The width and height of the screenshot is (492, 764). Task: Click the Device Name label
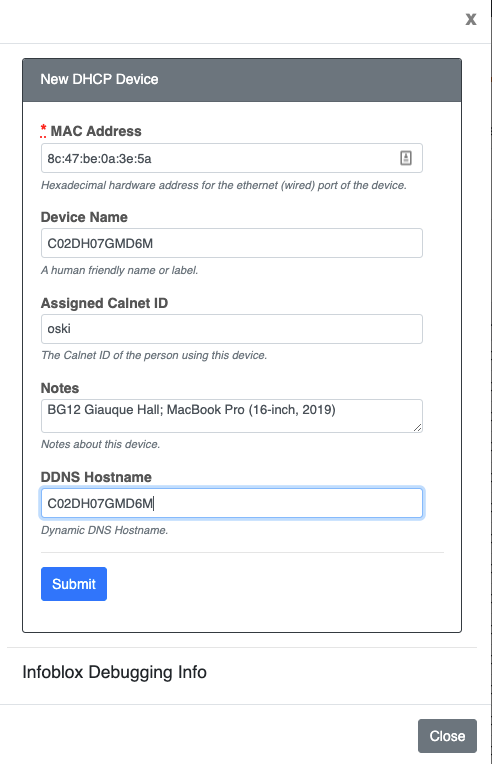84,217
